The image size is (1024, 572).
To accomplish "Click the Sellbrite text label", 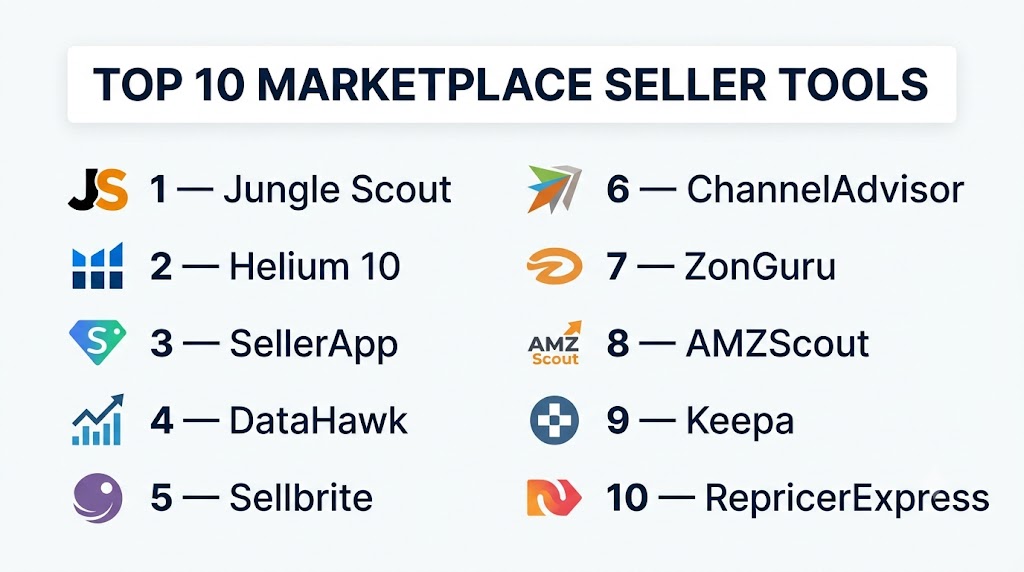I will pyautogui.click(x=301, y=498).
